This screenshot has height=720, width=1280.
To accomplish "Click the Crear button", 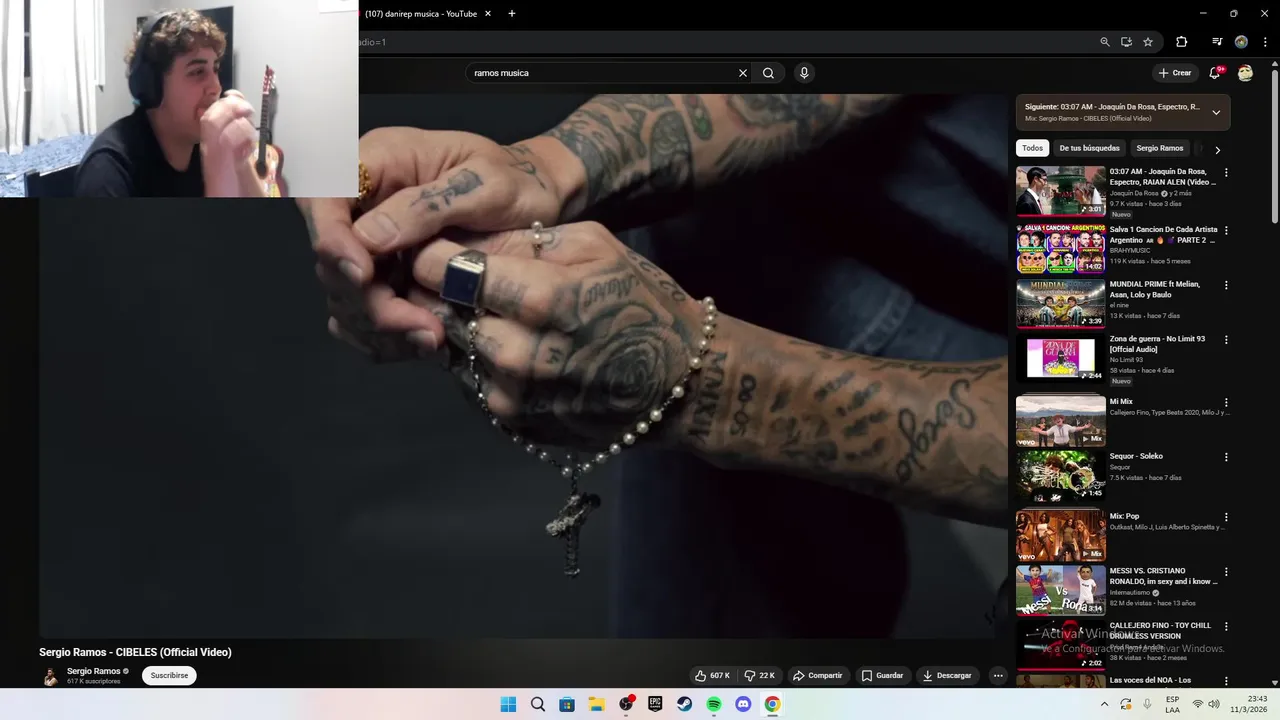I will 1175,73.
